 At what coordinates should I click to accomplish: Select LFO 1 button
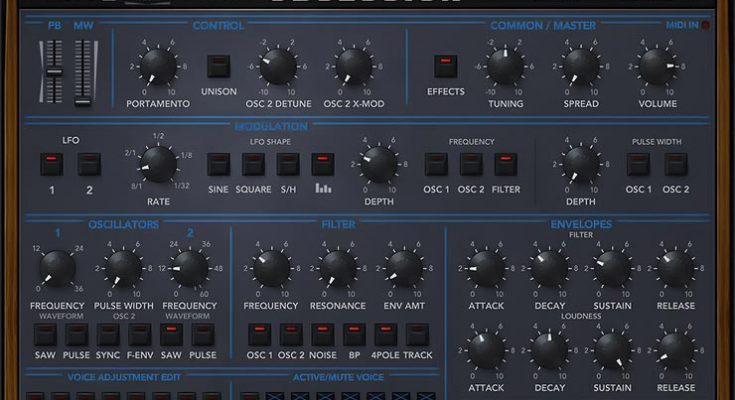51,164
